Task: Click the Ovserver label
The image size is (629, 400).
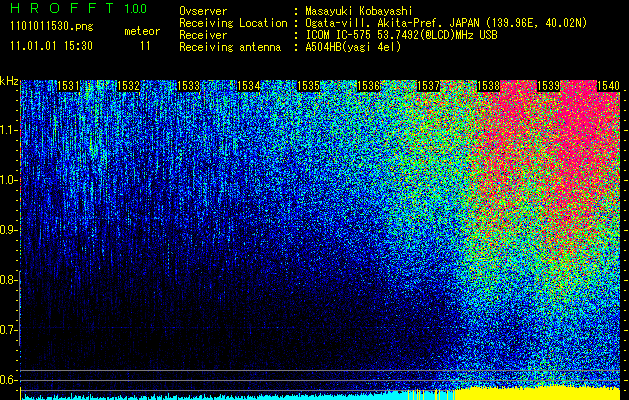Action: (203, 11)
